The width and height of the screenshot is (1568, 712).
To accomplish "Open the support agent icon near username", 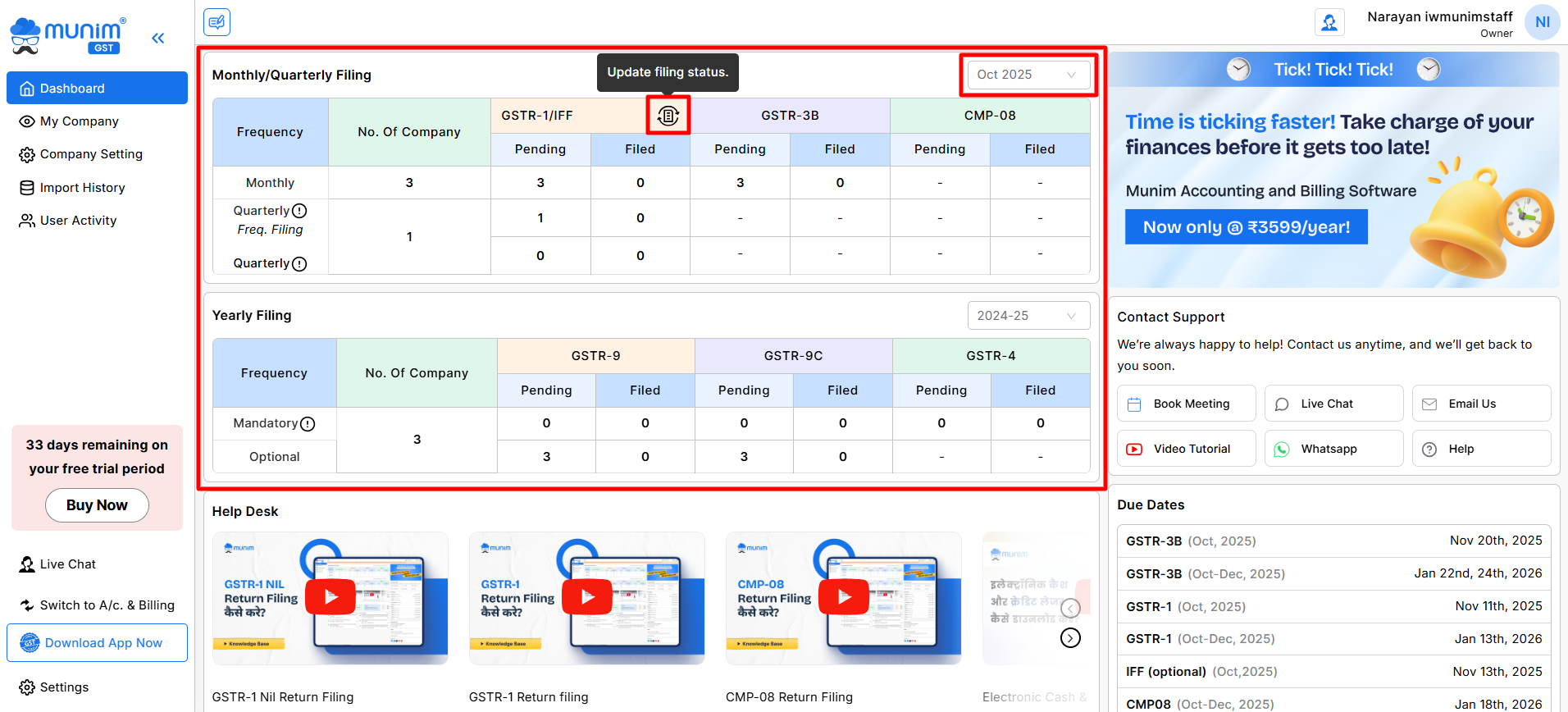I will (1329, 22).
